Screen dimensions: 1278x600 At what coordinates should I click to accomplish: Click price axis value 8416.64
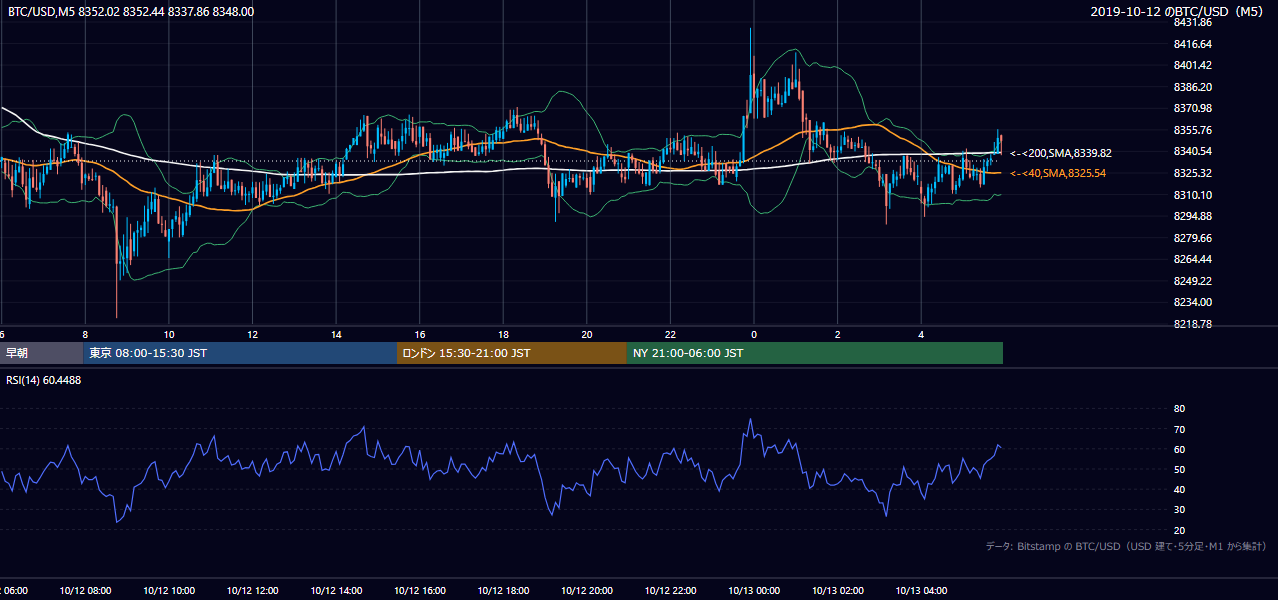[x=1193, y=44]
